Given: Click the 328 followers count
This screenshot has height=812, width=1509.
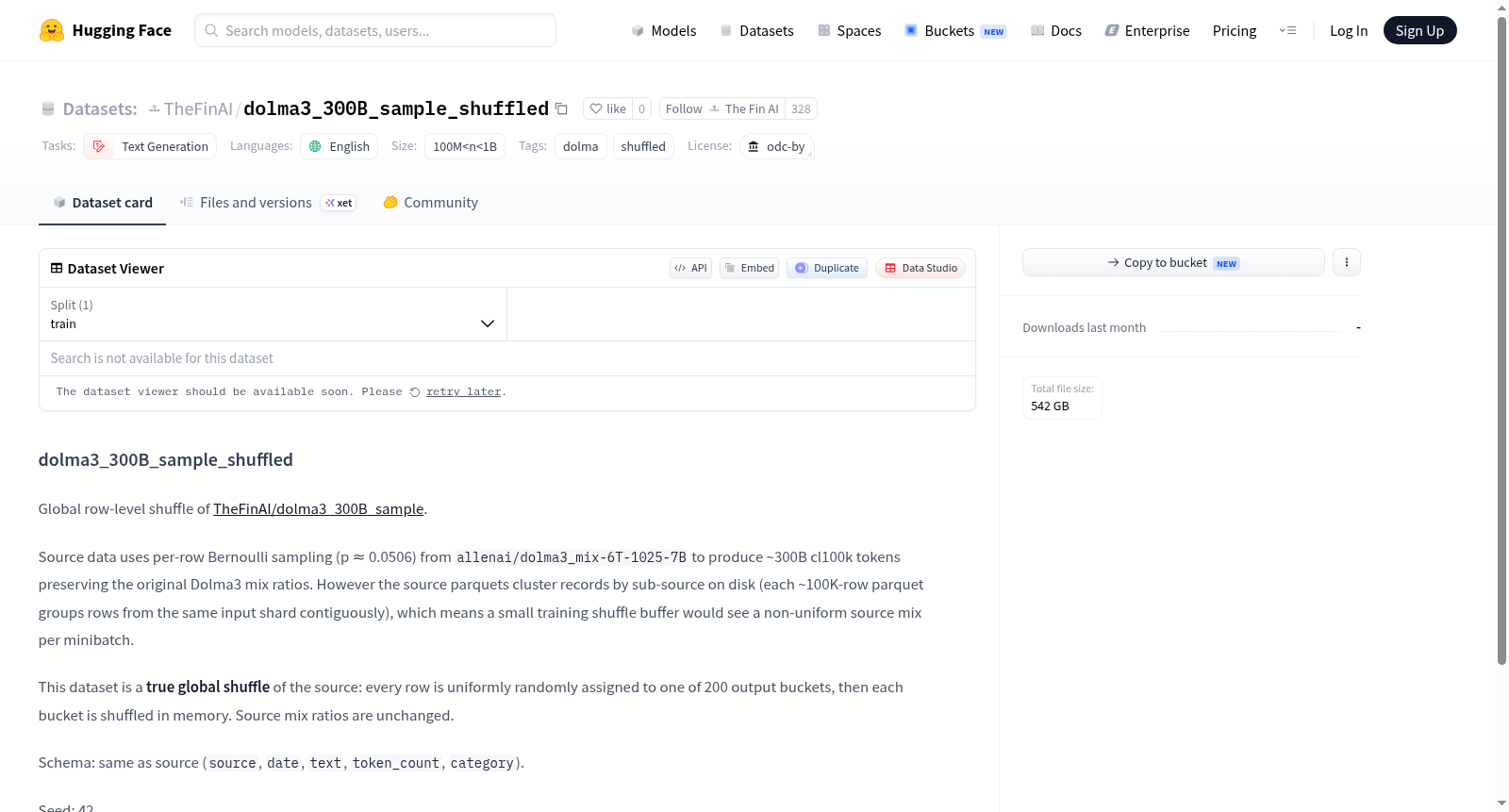Looking at the screenshot, I should (801, 108).
